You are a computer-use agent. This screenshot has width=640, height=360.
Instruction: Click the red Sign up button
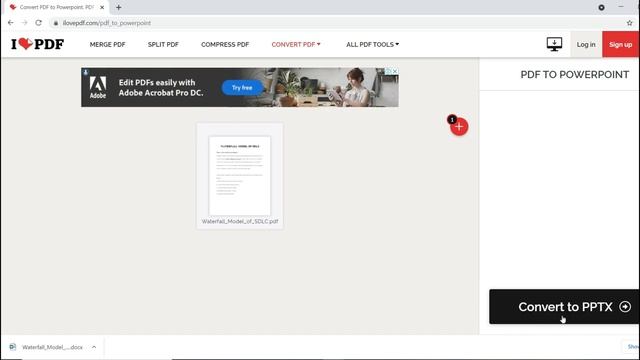(x=620, y=44)
